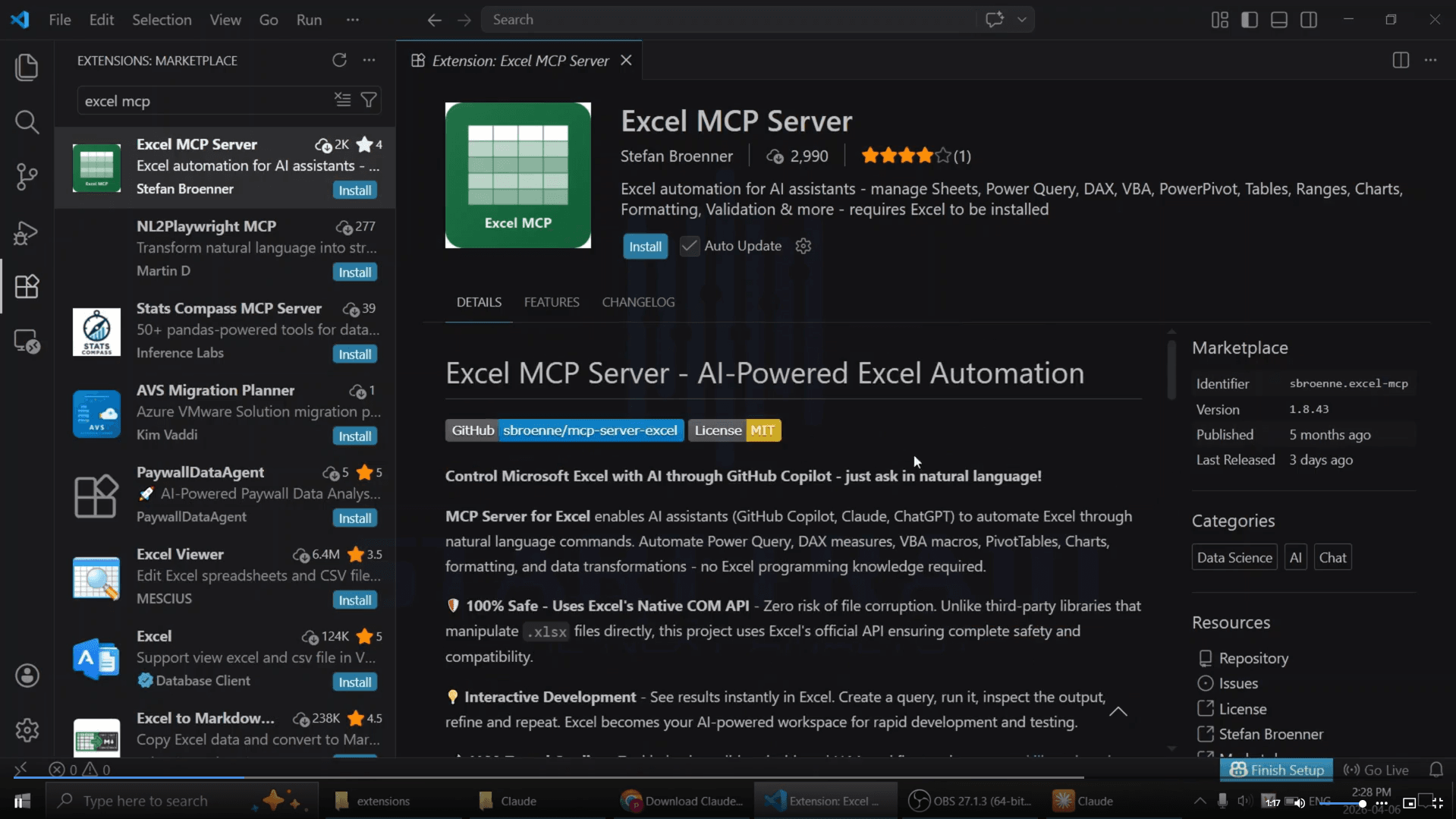Toggle the bottom panel layout button
Viewport: 1456px width, 819px height.
pos(1278,20)
